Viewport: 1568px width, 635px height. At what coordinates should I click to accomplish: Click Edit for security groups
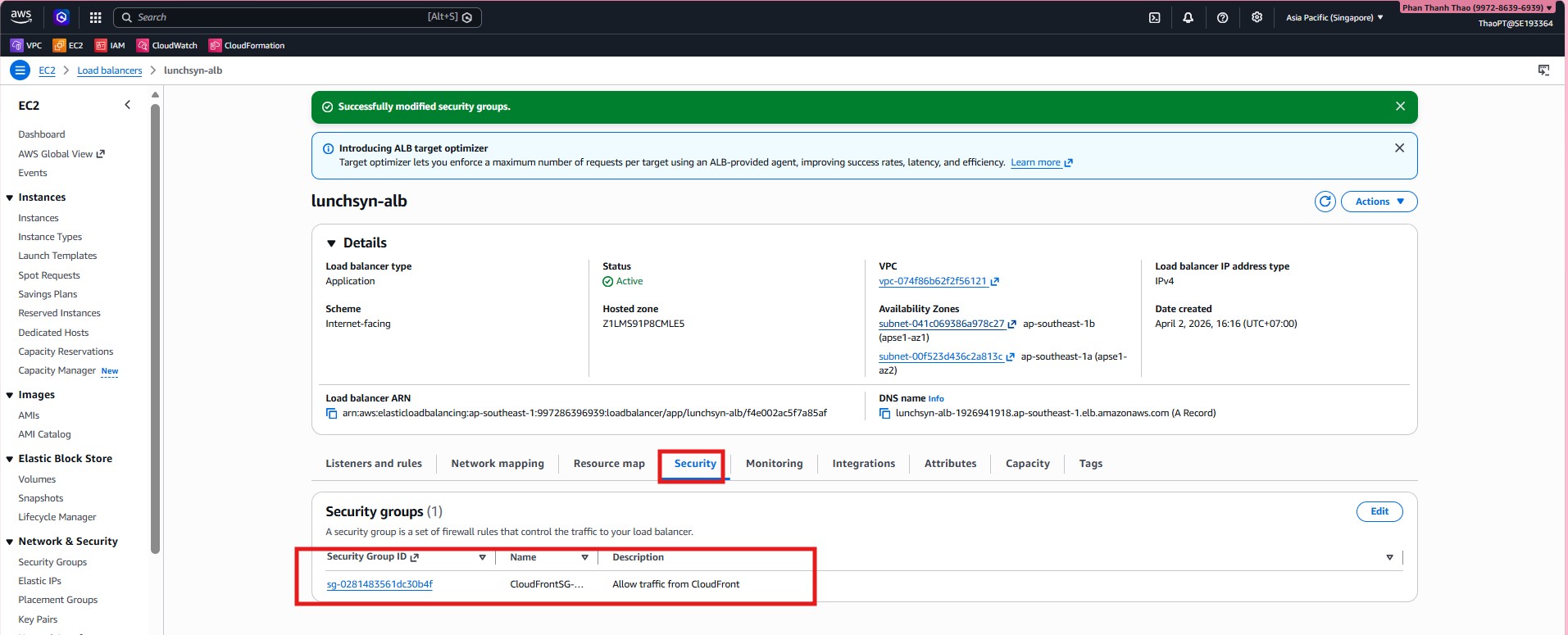pyautogui.click(x=1379, y=511)
